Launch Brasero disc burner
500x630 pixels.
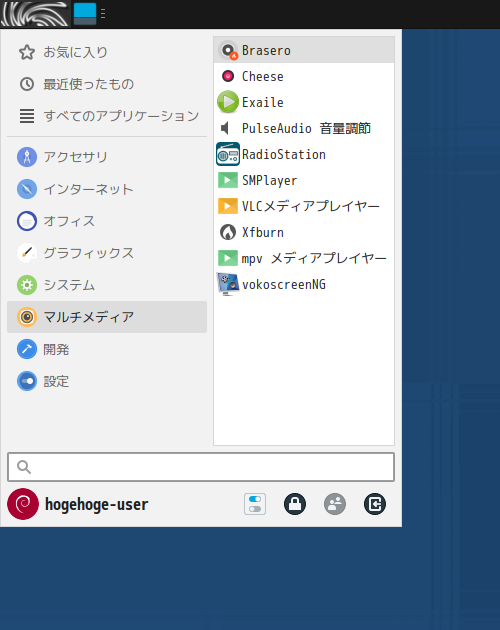[x=304, y=50]
